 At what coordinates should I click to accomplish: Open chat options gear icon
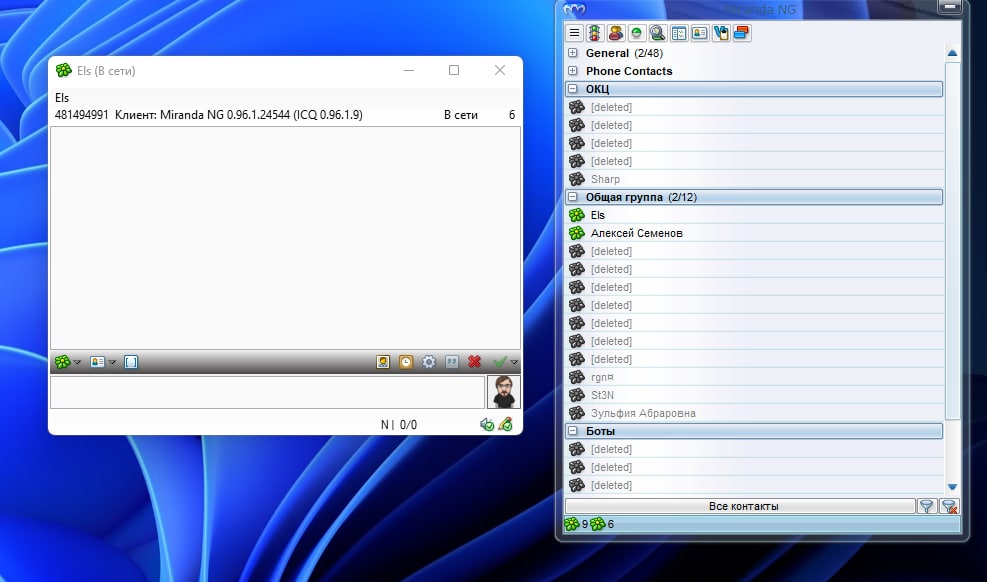[x=429, y=362]
